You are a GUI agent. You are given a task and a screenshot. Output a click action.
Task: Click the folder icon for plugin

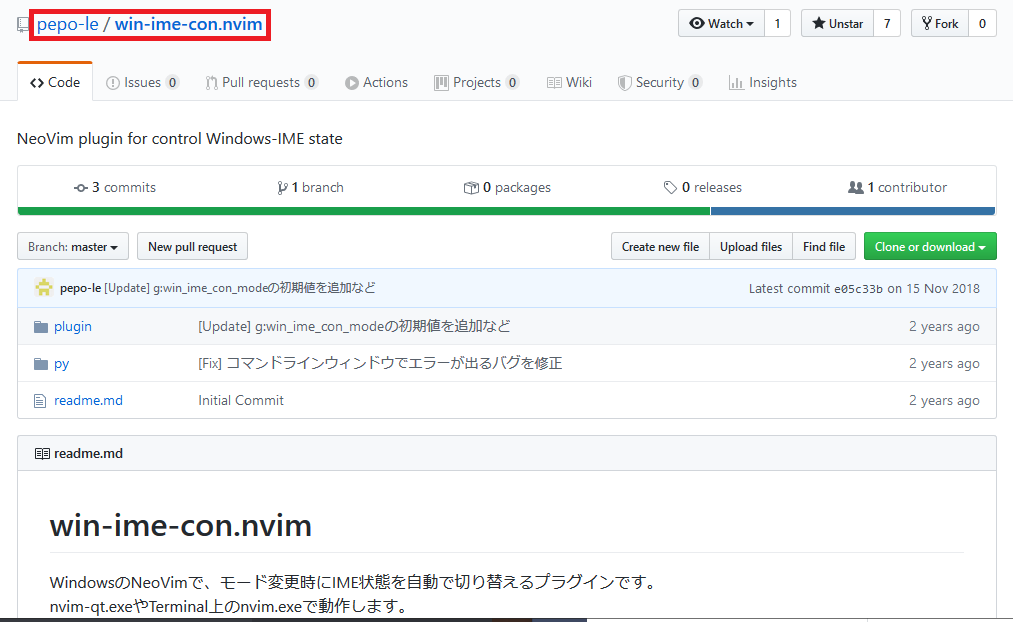(x=41, y=327)
